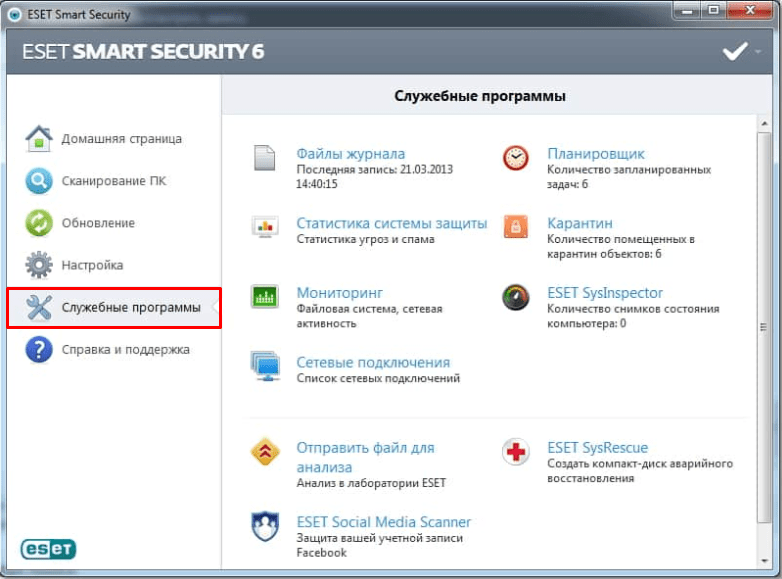Screen dimensions: 782x579
Task: Click the ESET Social Media Scanner shield icon
Action: [x=264, y=526]
